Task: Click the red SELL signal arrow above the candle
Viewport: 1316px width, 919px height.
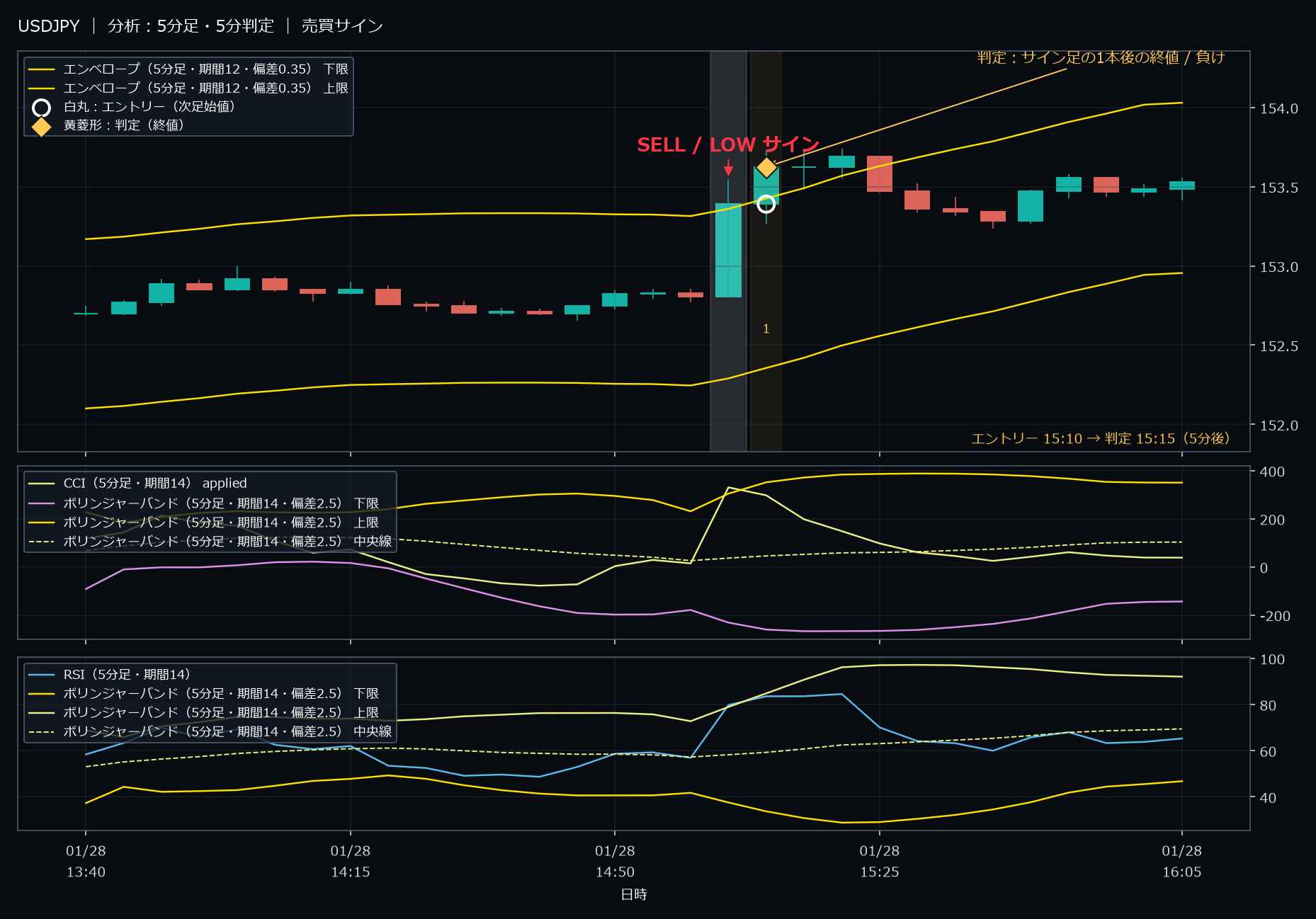Action: (x=728, y=169)
